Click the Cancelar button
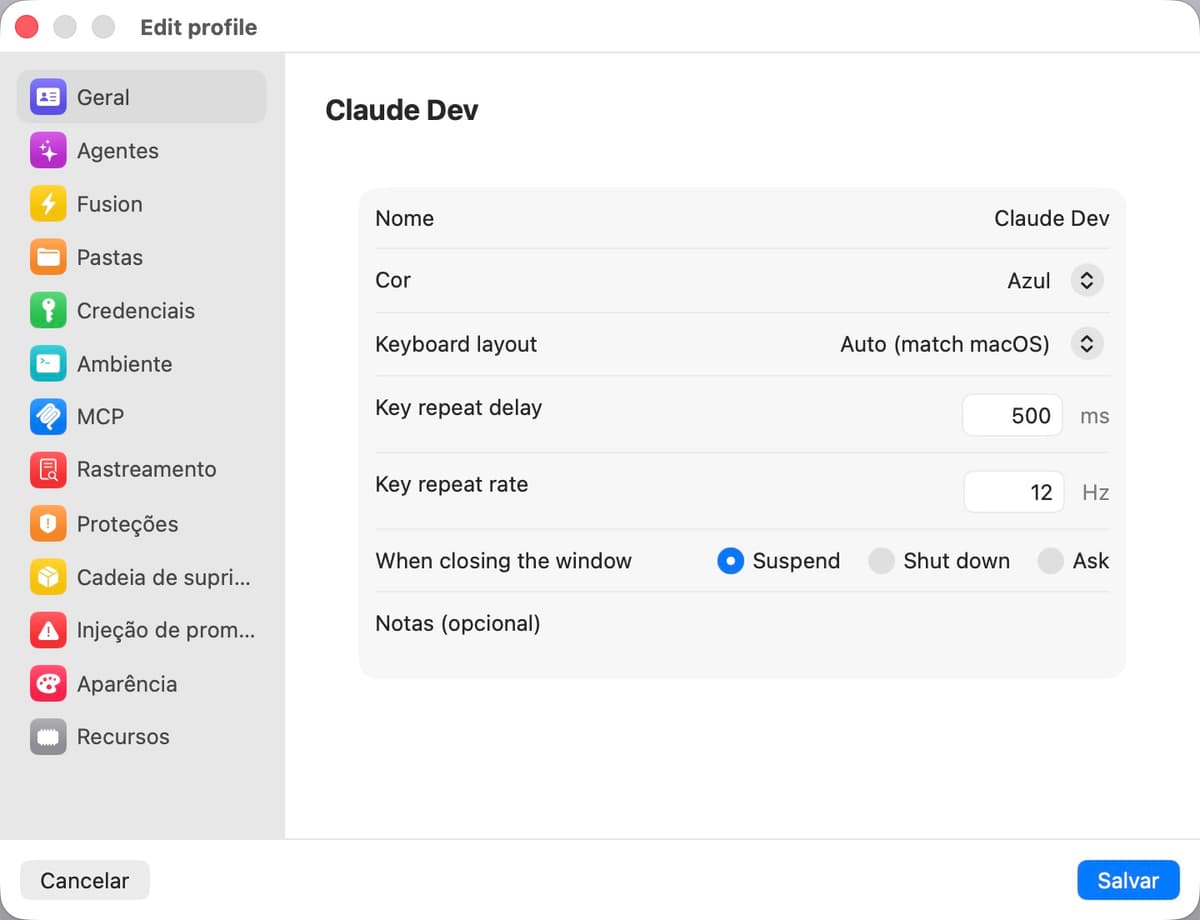Image resolution: width=1200 pixels, height=920 pixels. coord(85,880)
